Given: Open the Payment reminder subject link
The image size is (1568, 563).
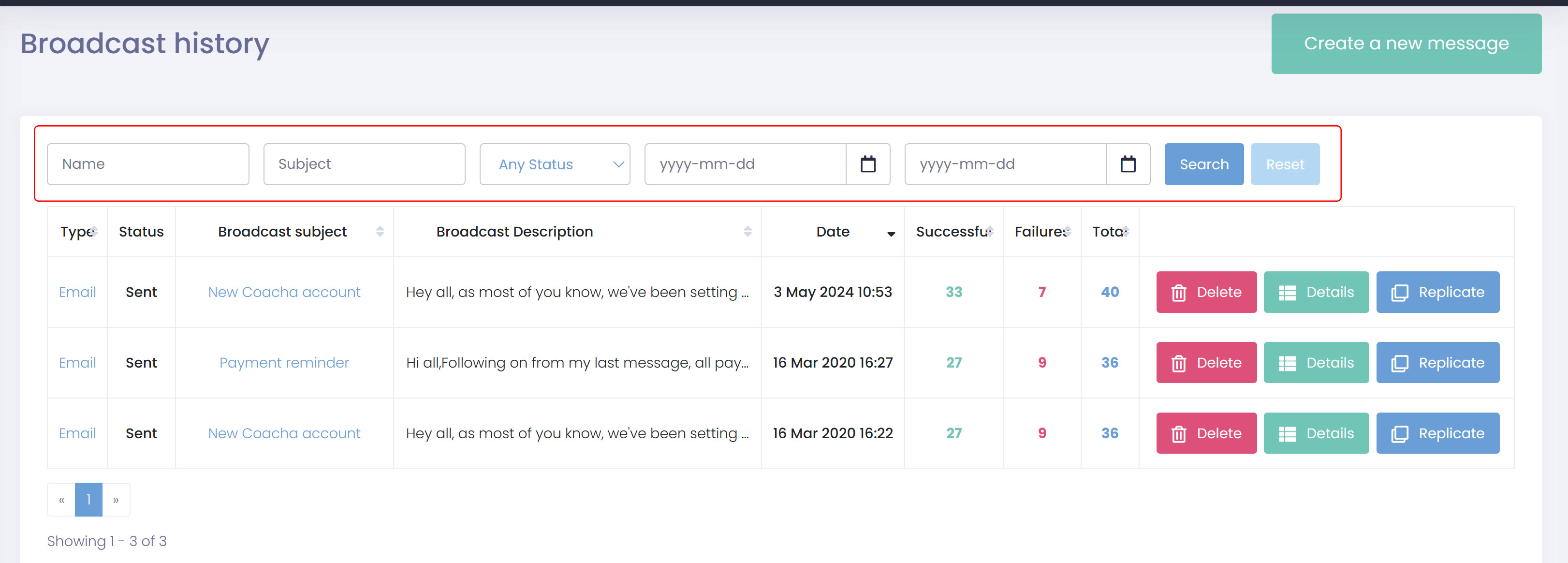Looking at the screenshot, I should tap(284, 363).
